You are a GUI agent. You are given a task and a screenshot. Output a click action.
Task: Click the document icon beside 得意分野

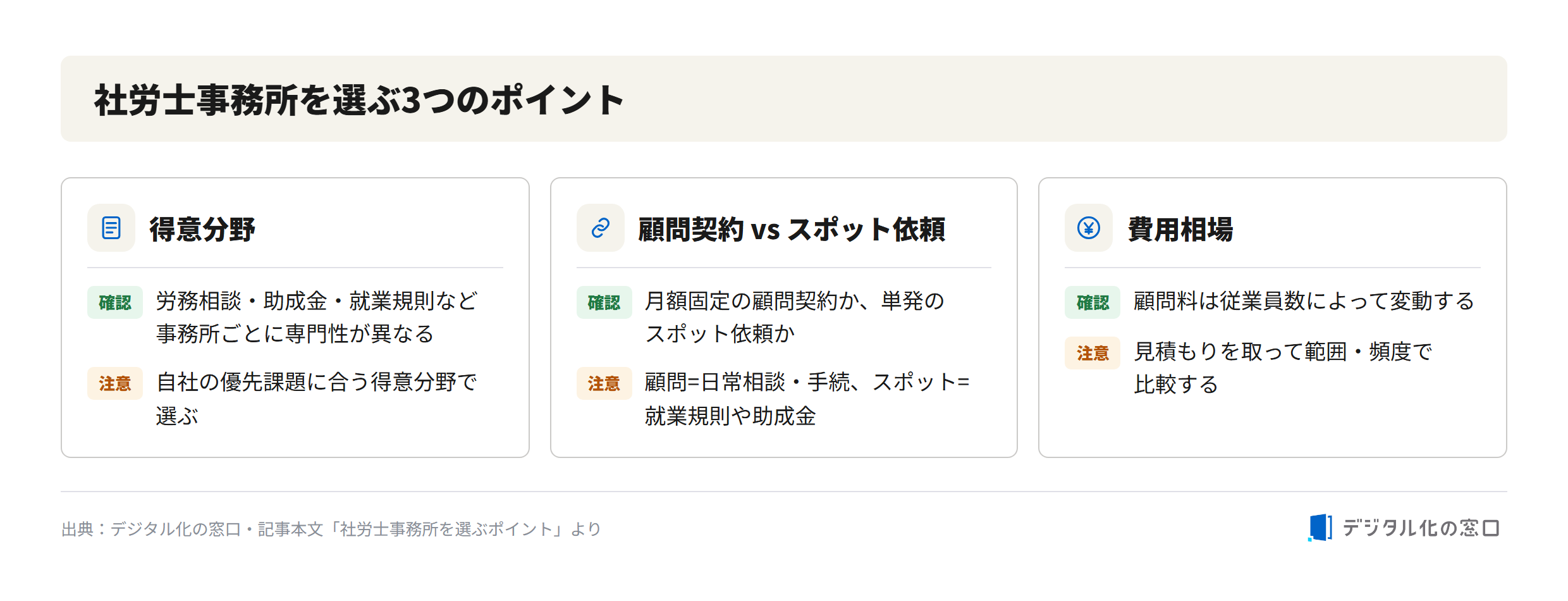click(x=111, y=228)
